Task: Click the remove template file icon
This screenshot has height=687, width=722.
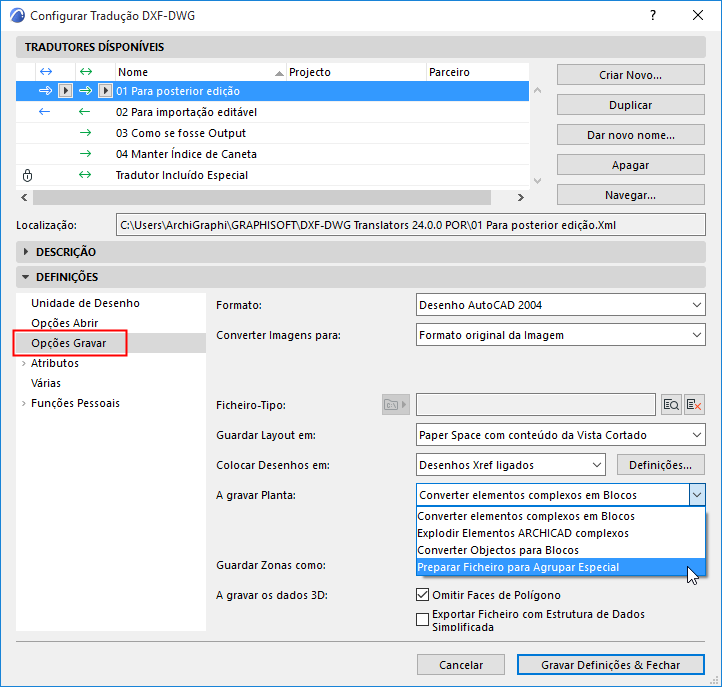Action: 694,405
